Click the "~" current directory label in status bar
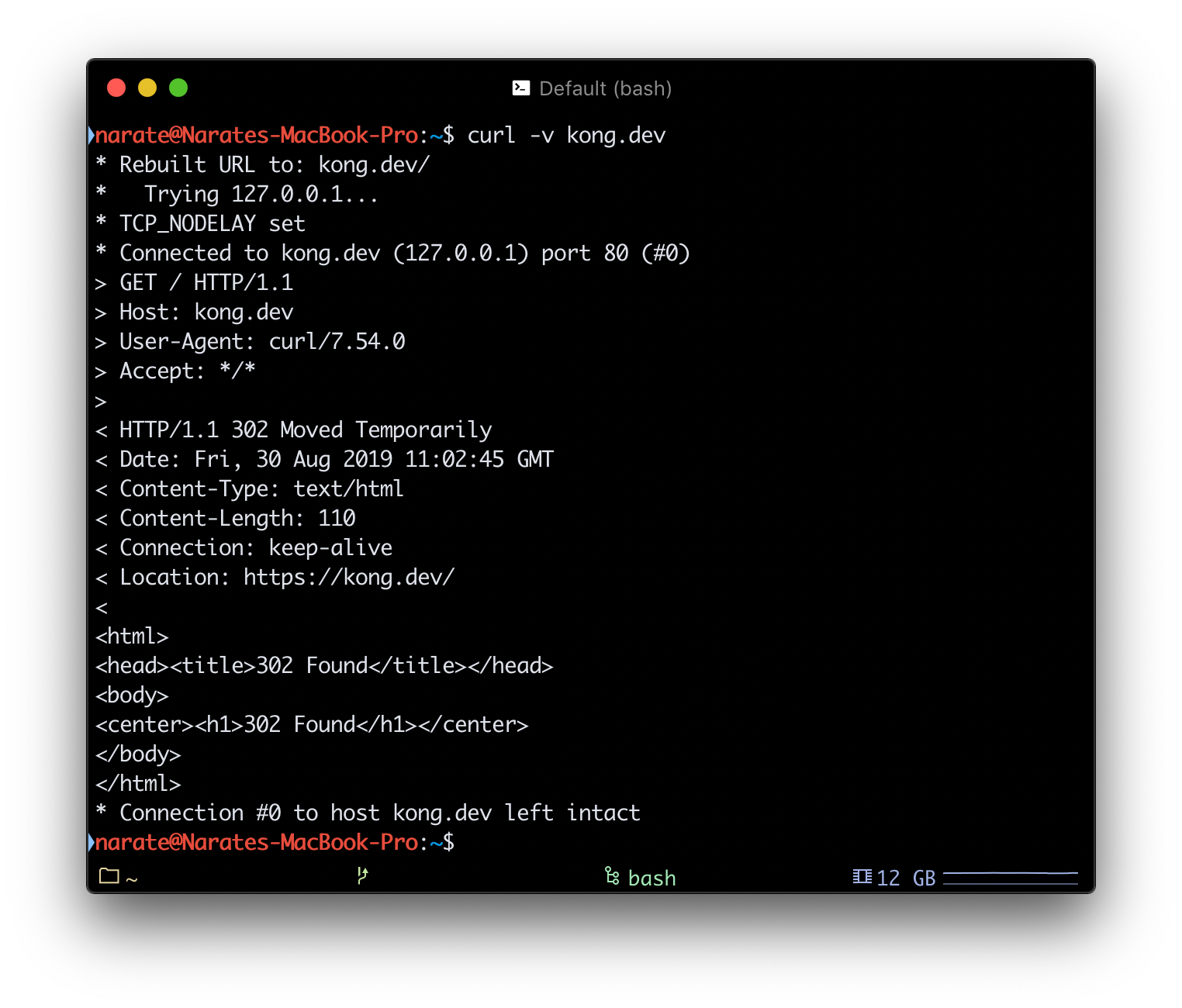1182x1008 pixels. coord(132,879)
